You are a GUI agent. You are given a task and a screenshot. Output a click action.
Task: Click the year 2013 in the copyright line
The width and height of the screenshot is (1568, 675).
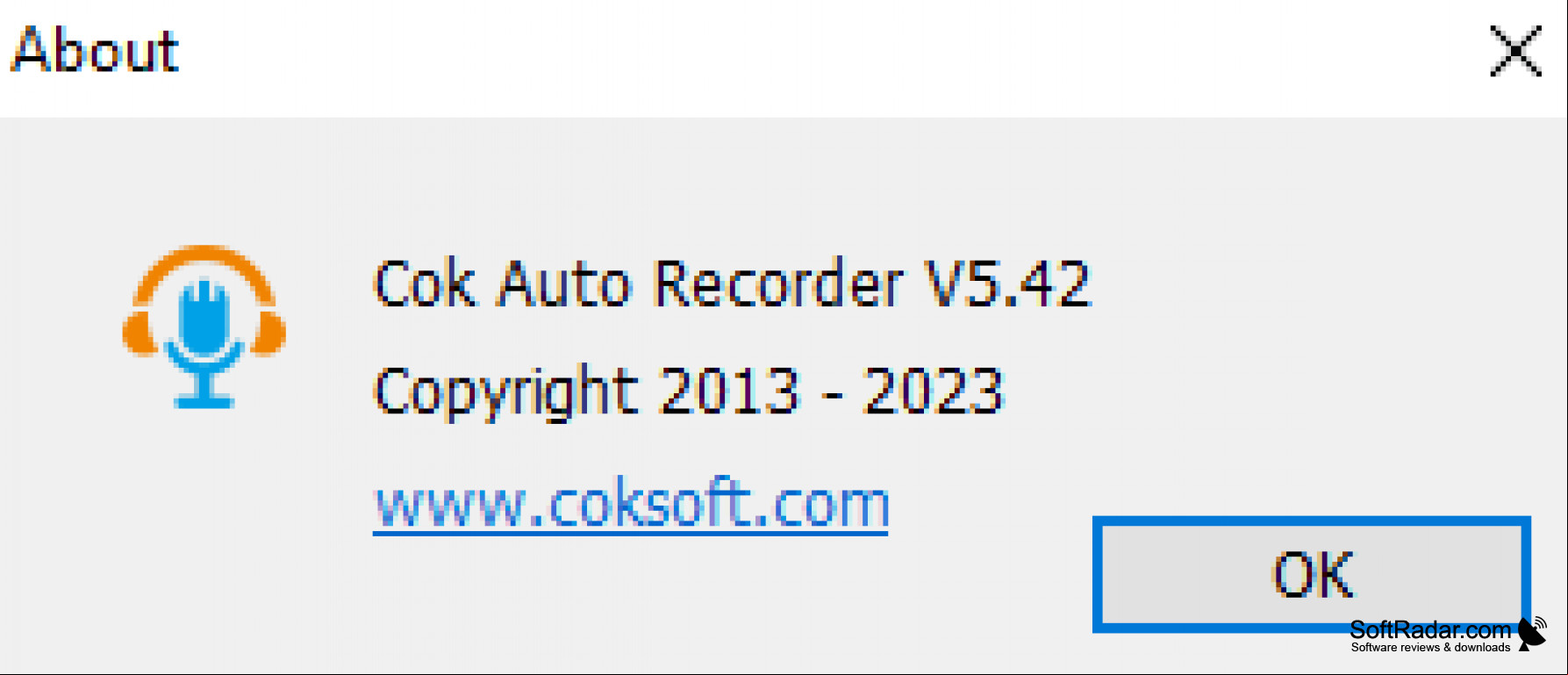730,391
